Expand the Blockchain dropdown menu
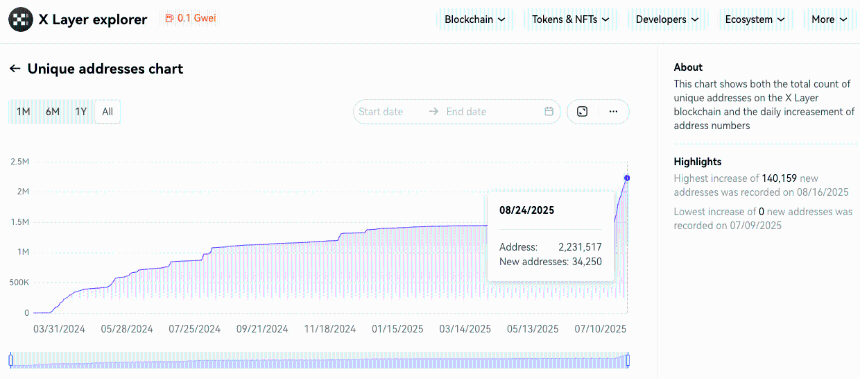 475,19
